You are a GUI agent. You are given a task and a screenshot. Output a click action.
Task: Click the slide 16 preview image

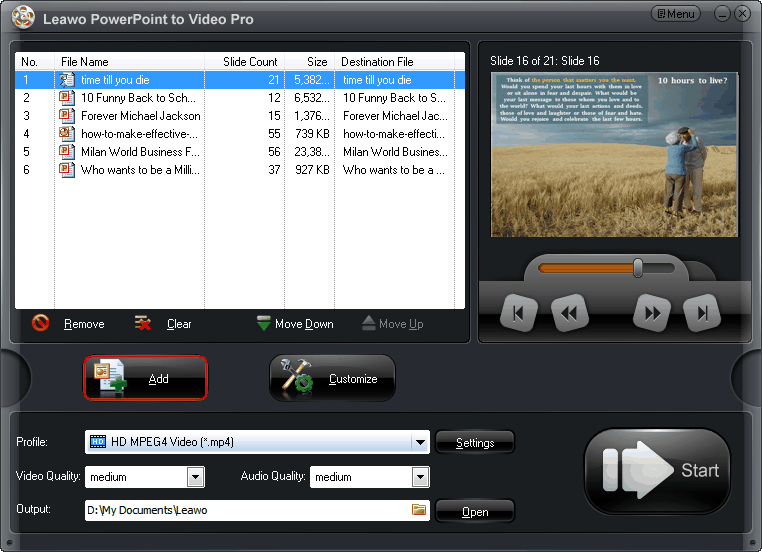point(614,155)
